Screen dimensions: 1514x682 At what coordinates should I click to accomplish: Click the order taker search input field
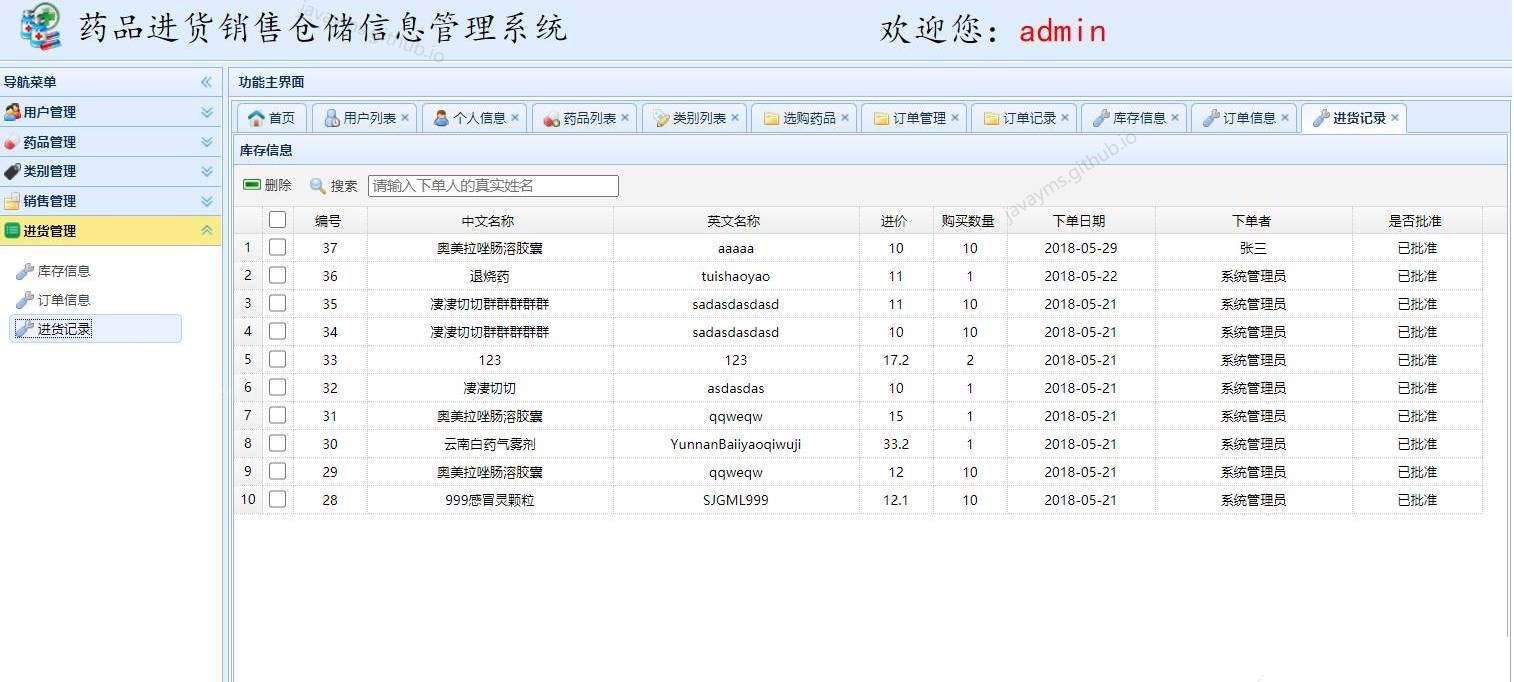(492, 185)
